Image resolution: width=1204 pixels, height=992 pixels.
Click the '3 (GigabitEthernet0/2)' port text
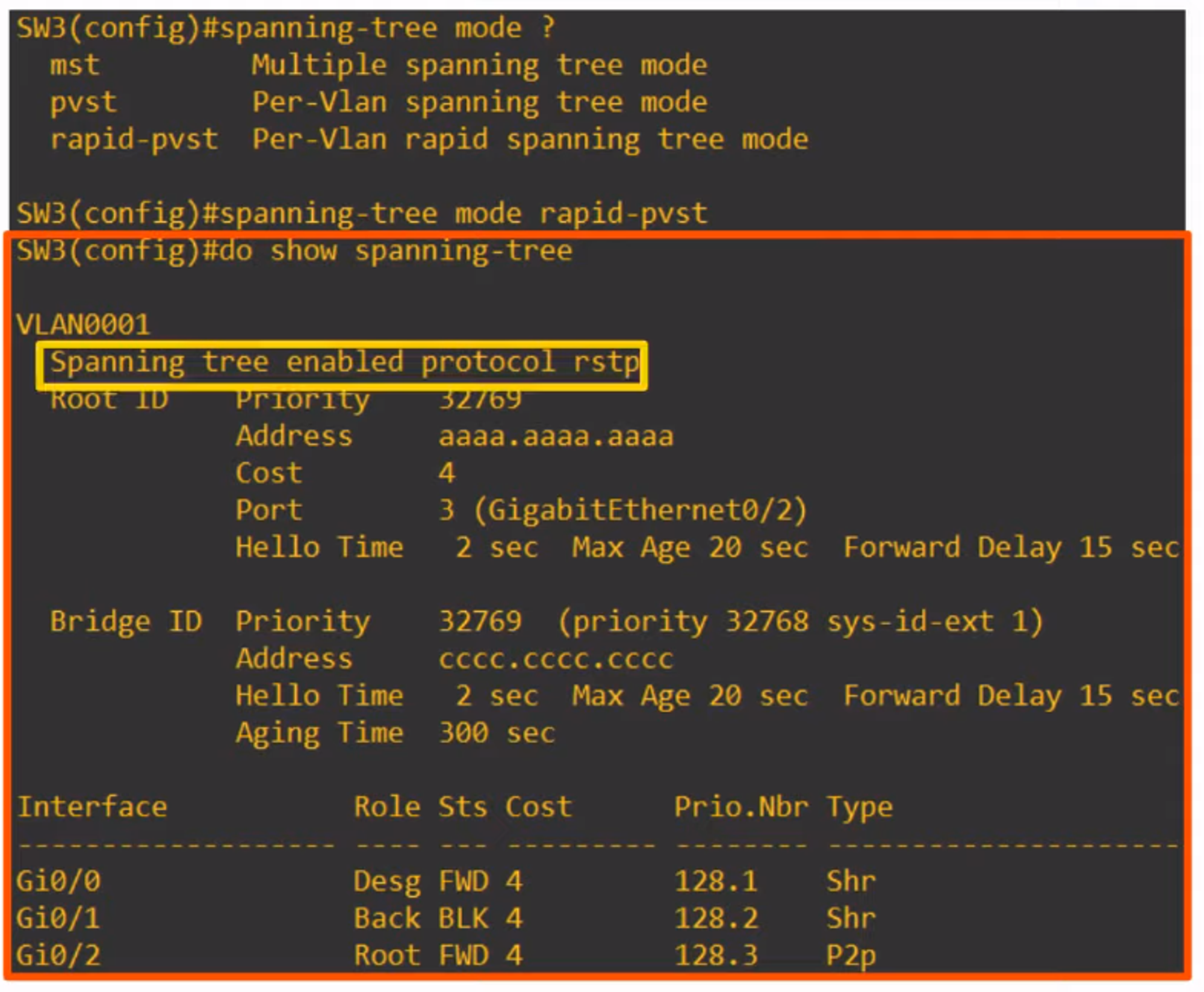coord(621,510)
